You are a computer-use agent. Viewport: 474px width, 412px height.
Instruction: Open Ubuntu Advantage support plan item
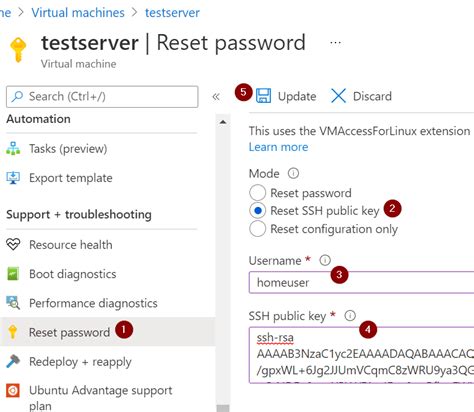[x=102, y=397]
